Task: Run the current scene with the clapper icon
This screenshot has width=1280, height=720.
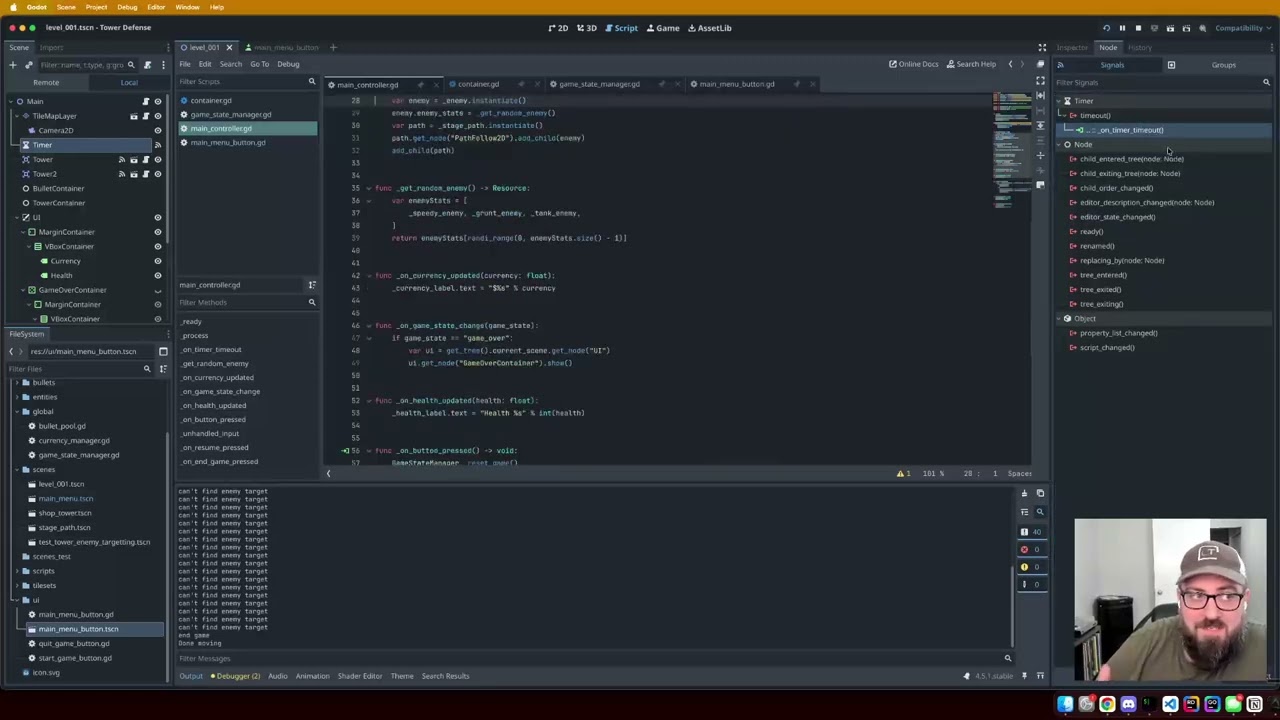Action: 1170,28
